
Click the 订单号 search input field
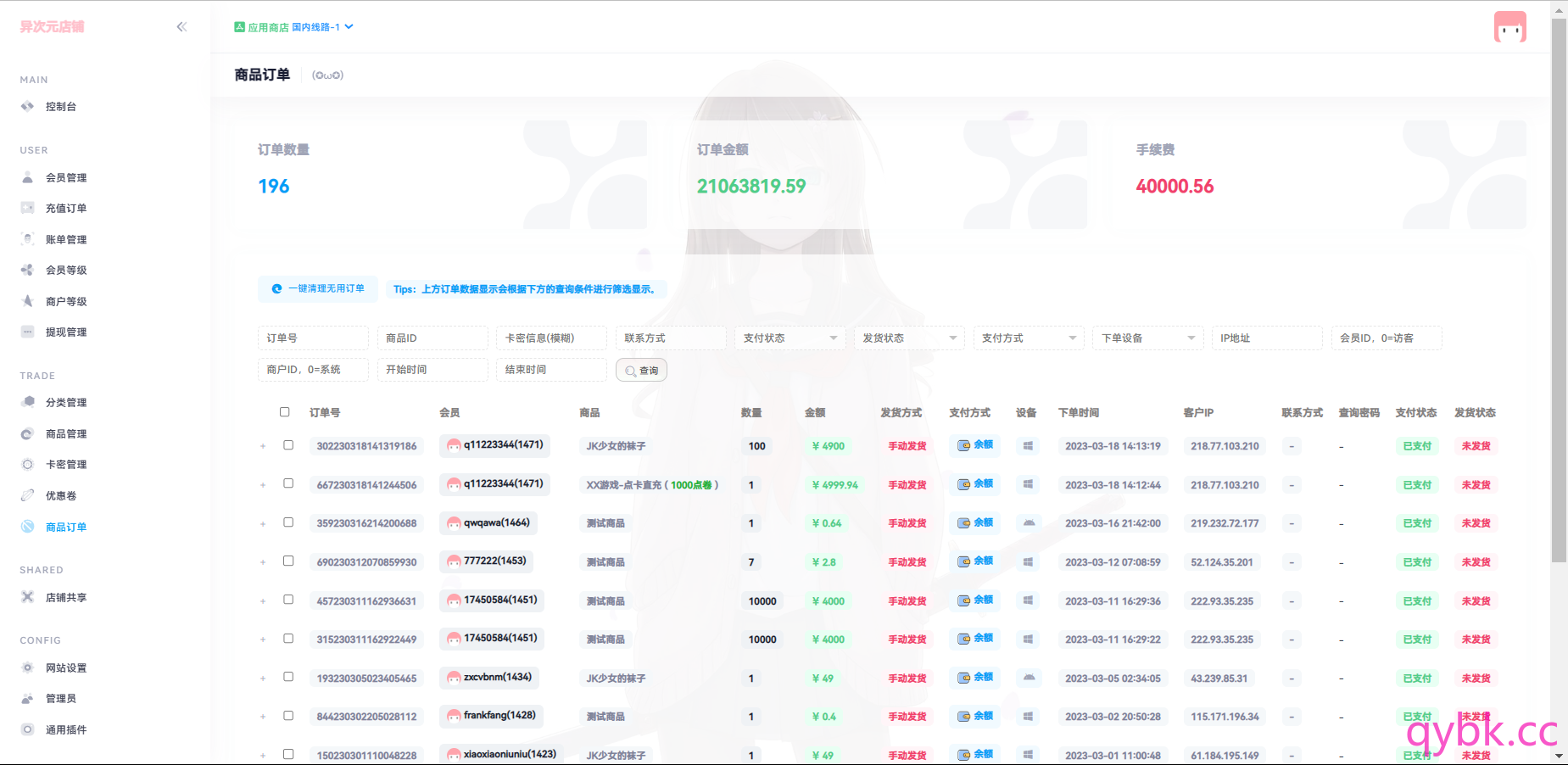click(313, 338)
